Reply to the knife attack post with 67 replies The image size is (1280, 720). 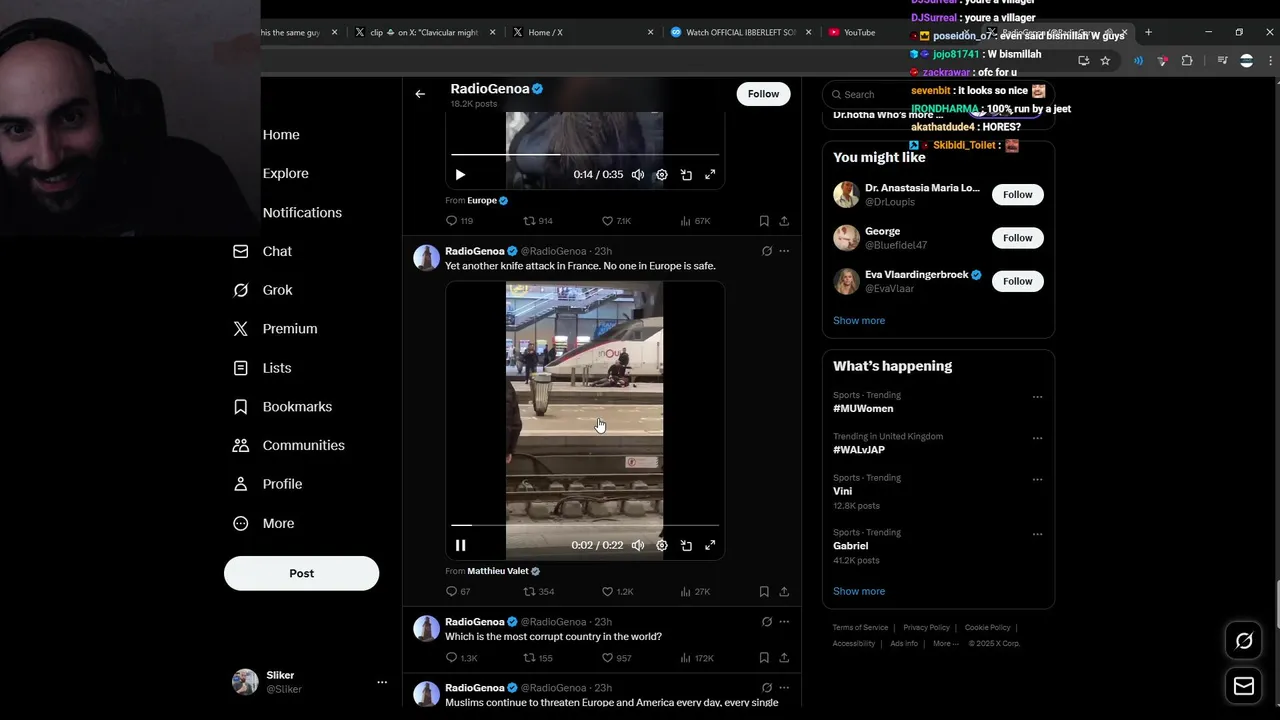(x=458, y=591)
